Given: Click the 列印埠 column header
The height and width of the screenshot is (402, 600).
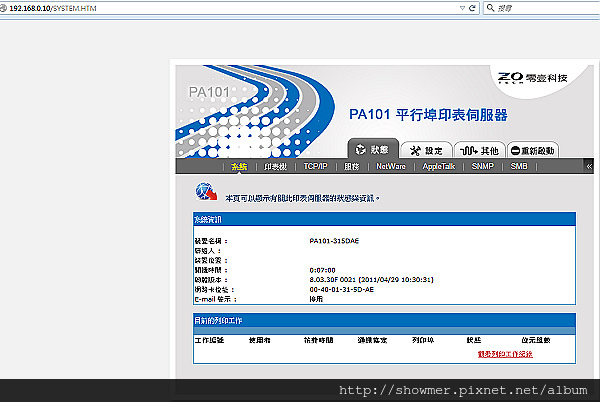Looking at the screenshot, I should (x=423, y=340).
